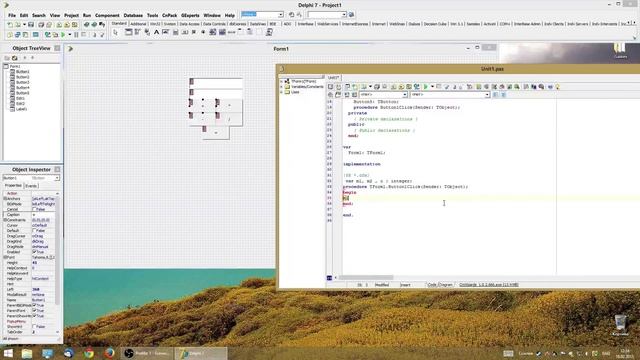Click the Save toolbar icon

tap(31, 25)
